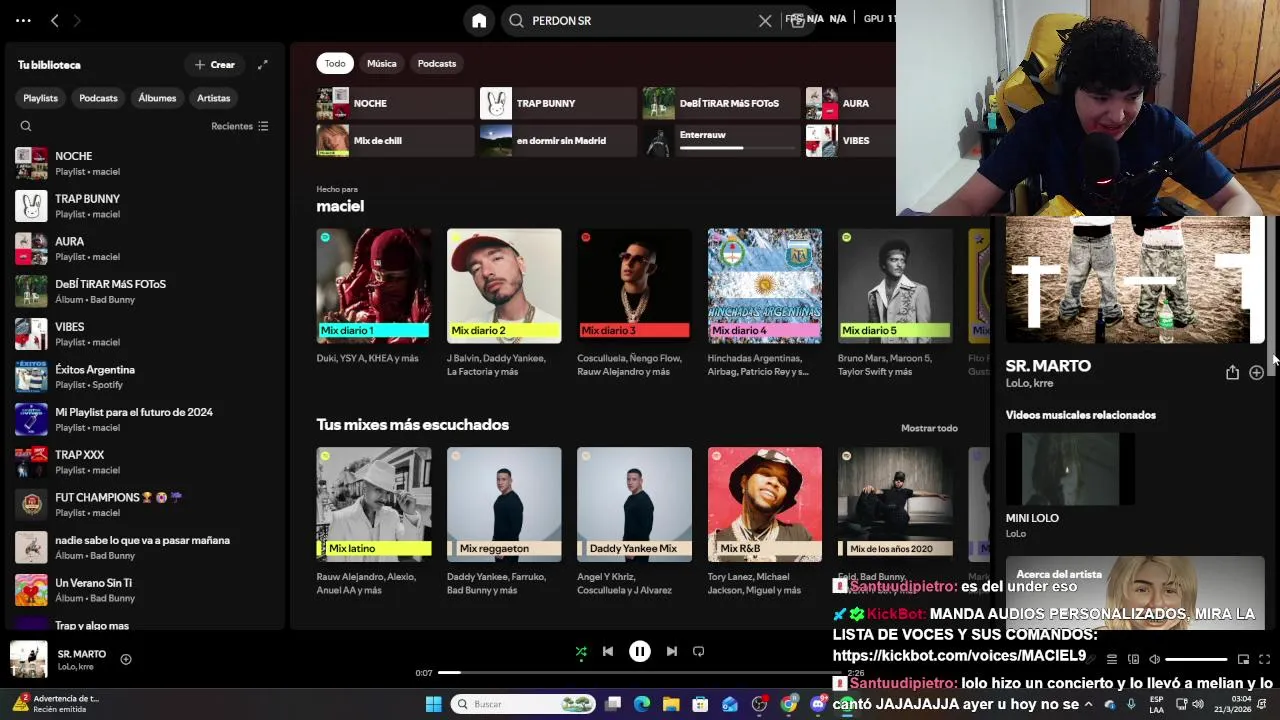Mute the volume speaker icon
Image resolution: width=1280 pixels, height=720 pixels.
pos(1154,659)
